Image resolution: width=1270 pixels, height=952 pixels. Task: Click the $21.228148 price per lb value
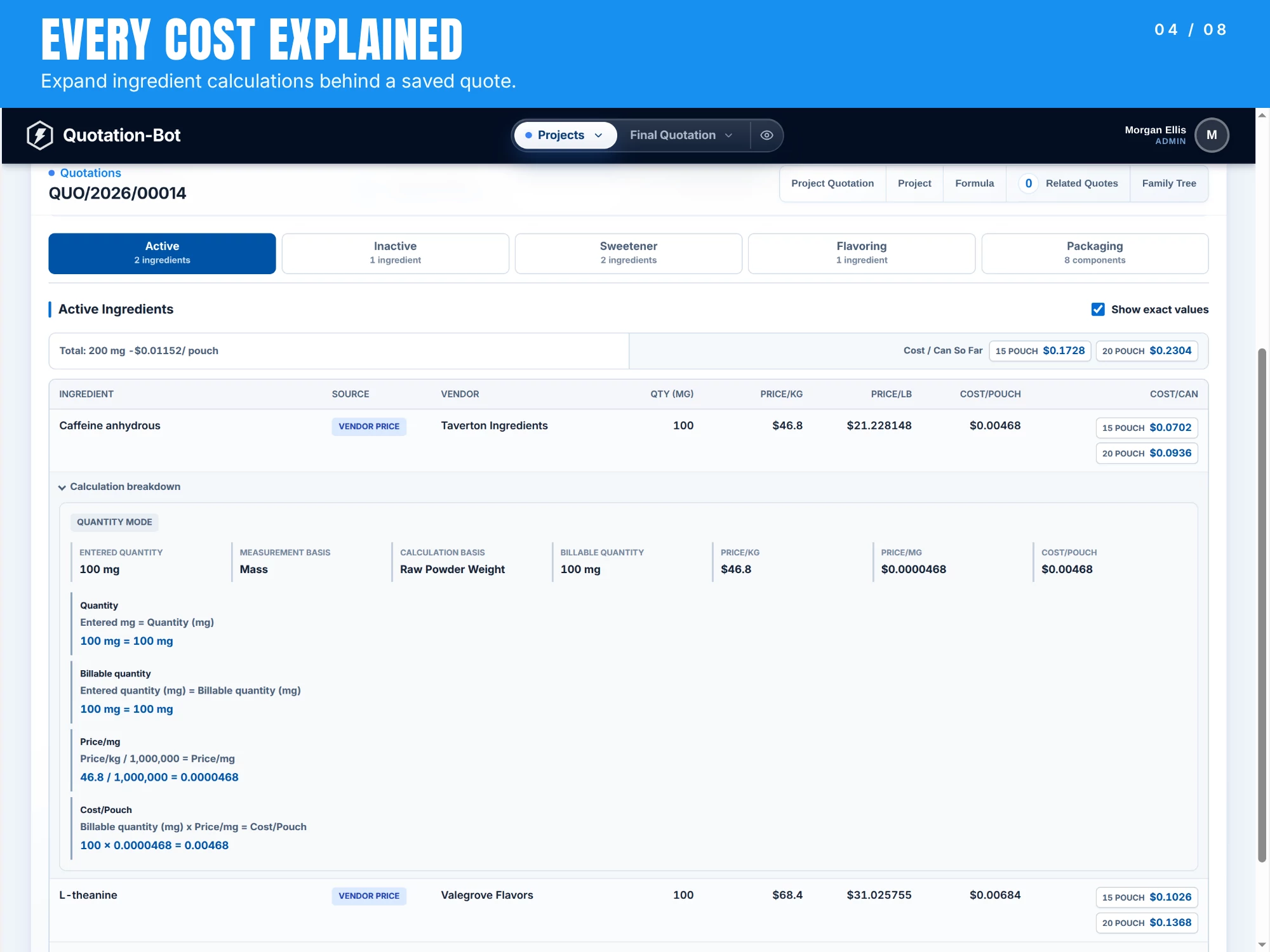[x=879, y=426]
